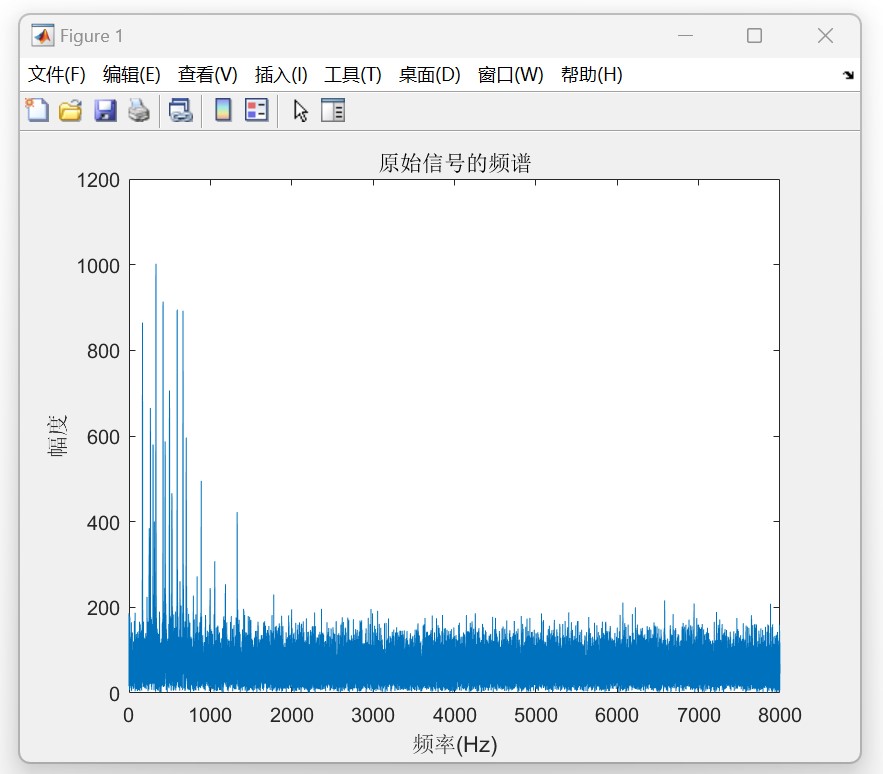Click the y-axis tick label 400
Viewport: 883px width, 774px height.
(103, 523)
